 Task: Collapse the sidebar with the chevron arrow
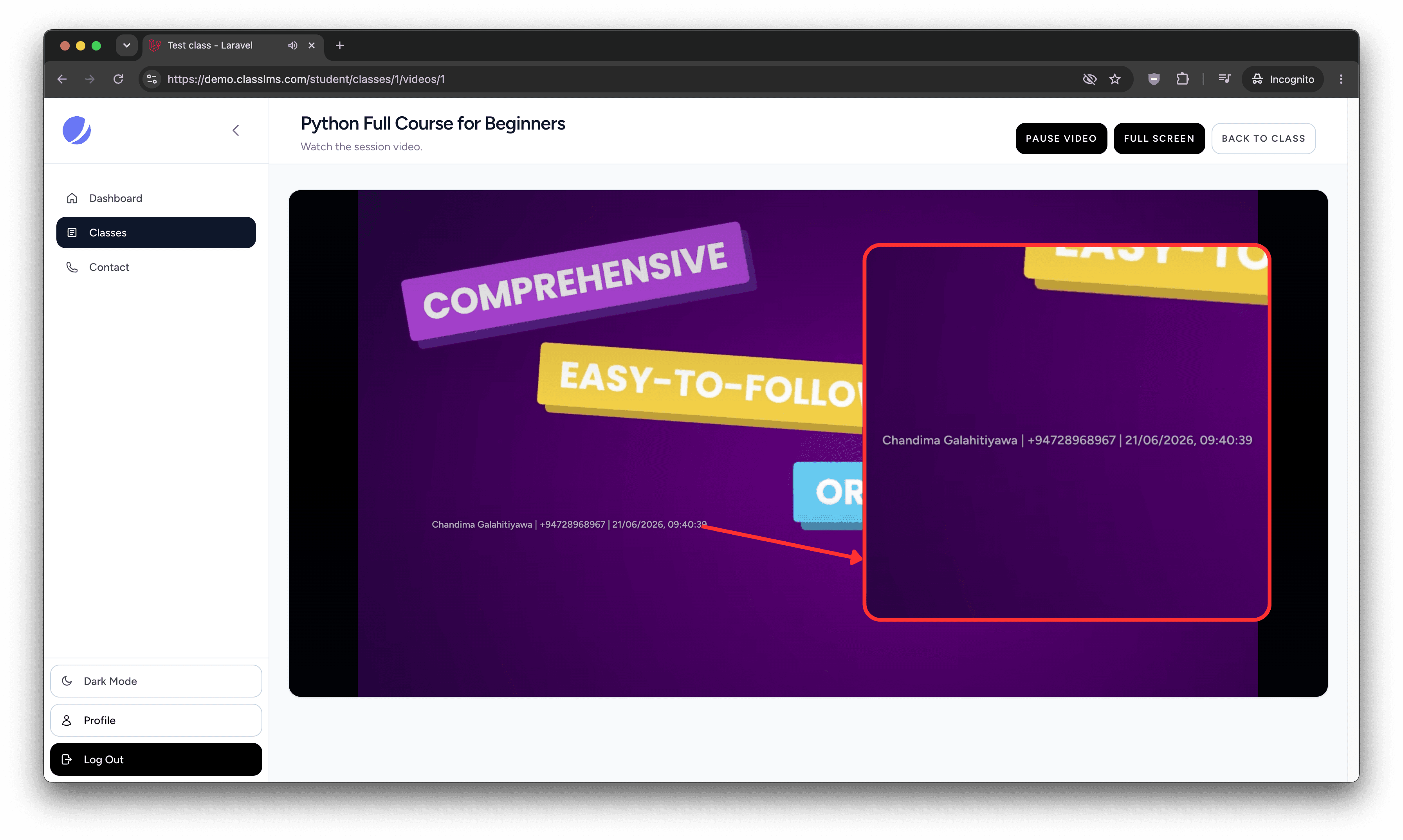[235, 131]
